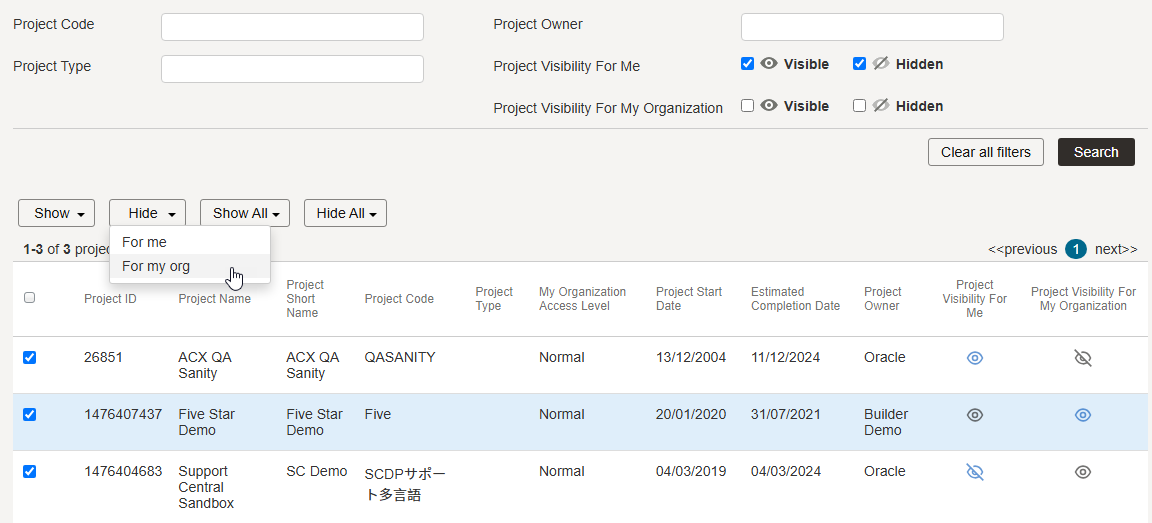Click start date 04/03/2019

[691, 472]
